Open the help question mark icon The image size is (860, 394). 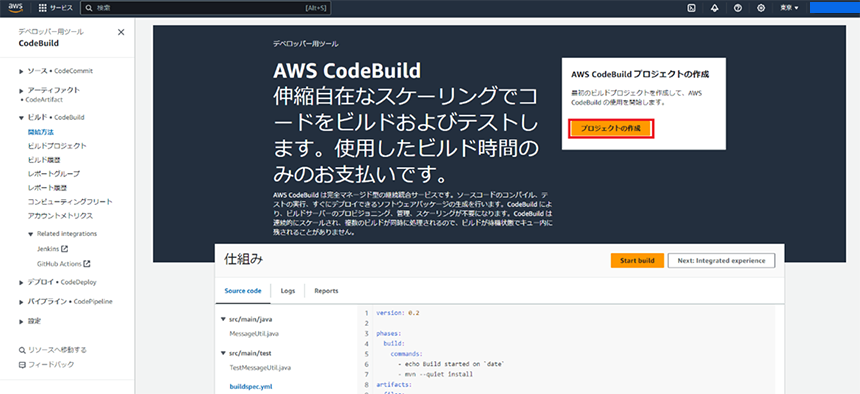coord(738,8)
